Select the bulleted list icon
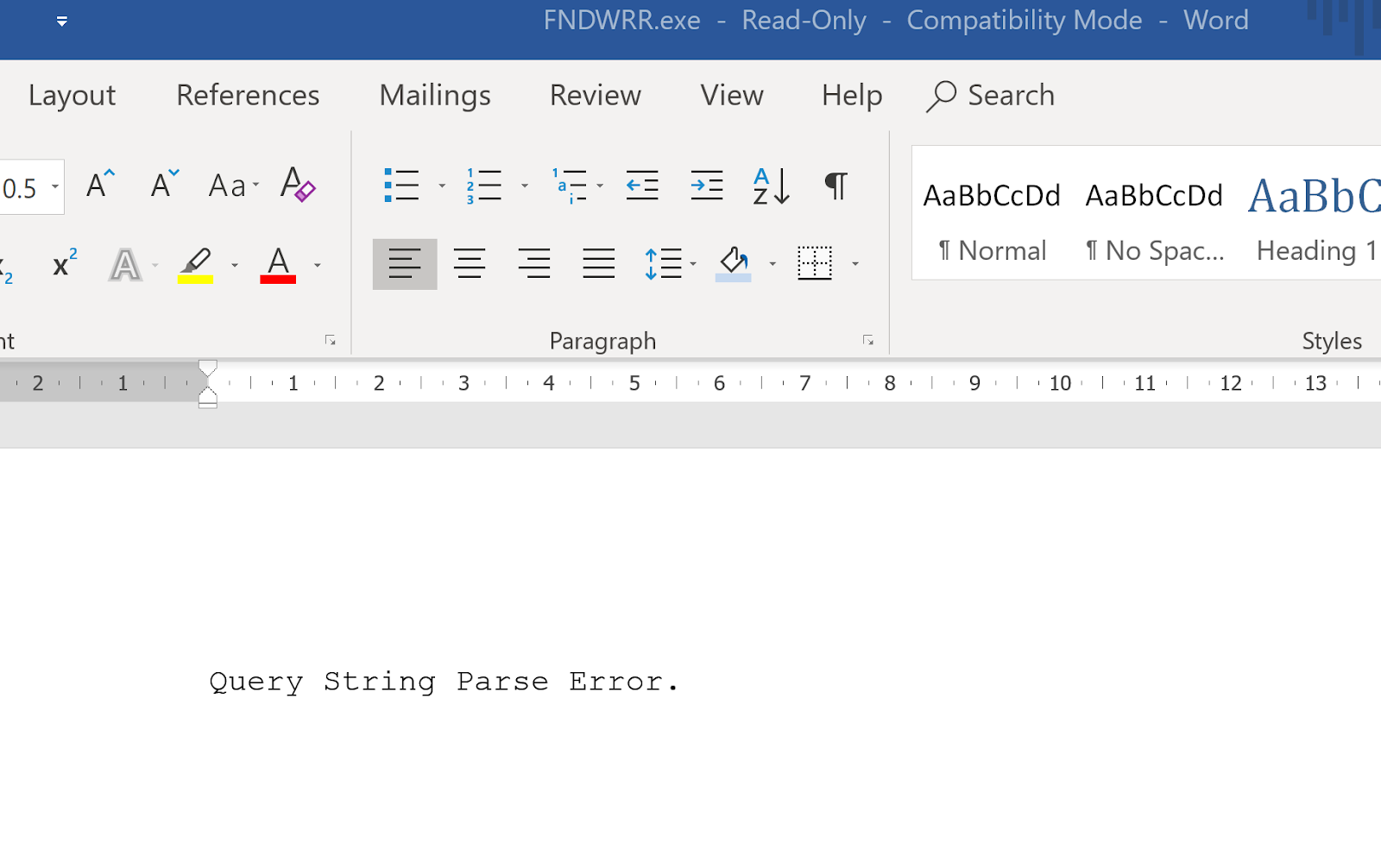1381x868 pixels. click(400, 185)
